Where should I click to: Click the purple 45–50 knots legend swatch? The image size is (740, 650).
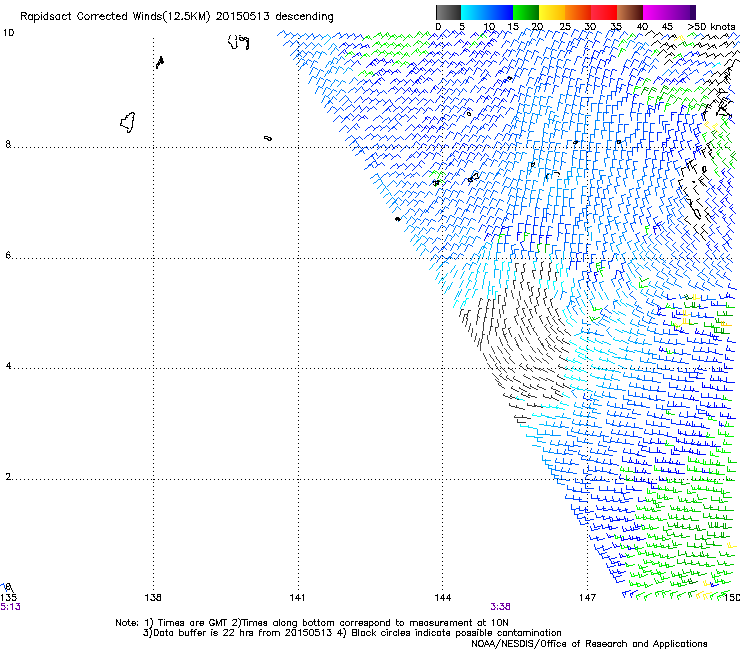(682, 12)
